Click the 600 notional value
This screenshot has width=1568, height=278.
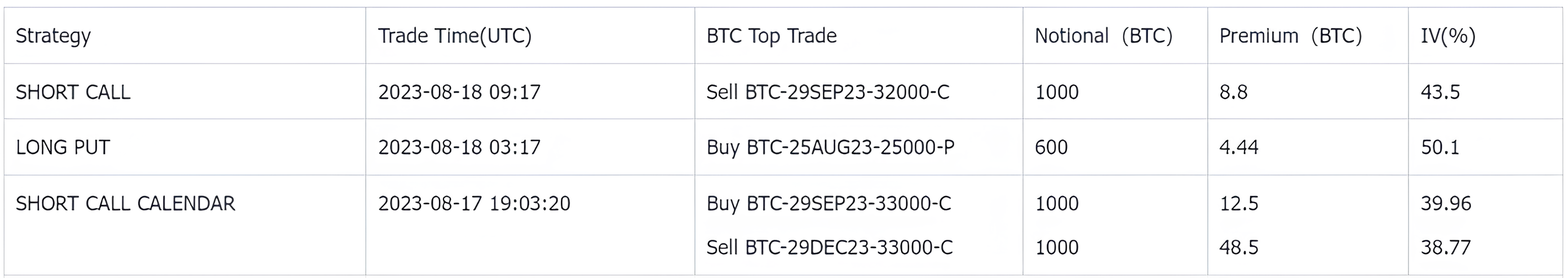point(1051,147)
